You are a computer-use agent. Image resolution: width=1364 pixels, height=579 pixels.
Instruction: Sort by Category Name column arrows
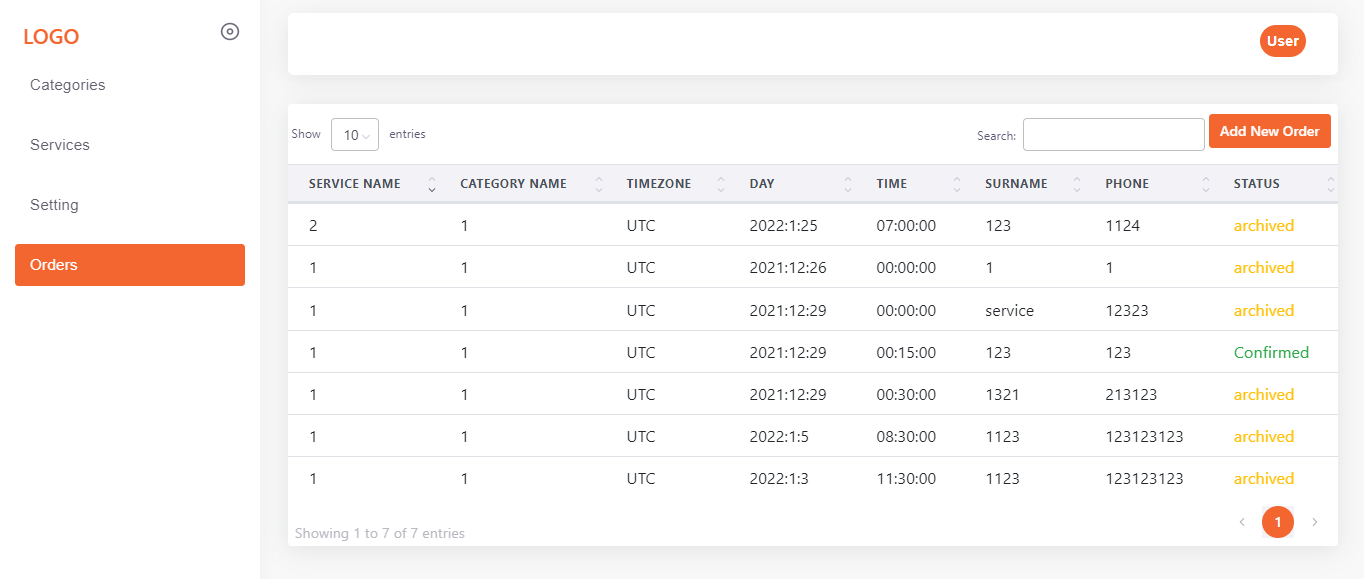point(599,184)
